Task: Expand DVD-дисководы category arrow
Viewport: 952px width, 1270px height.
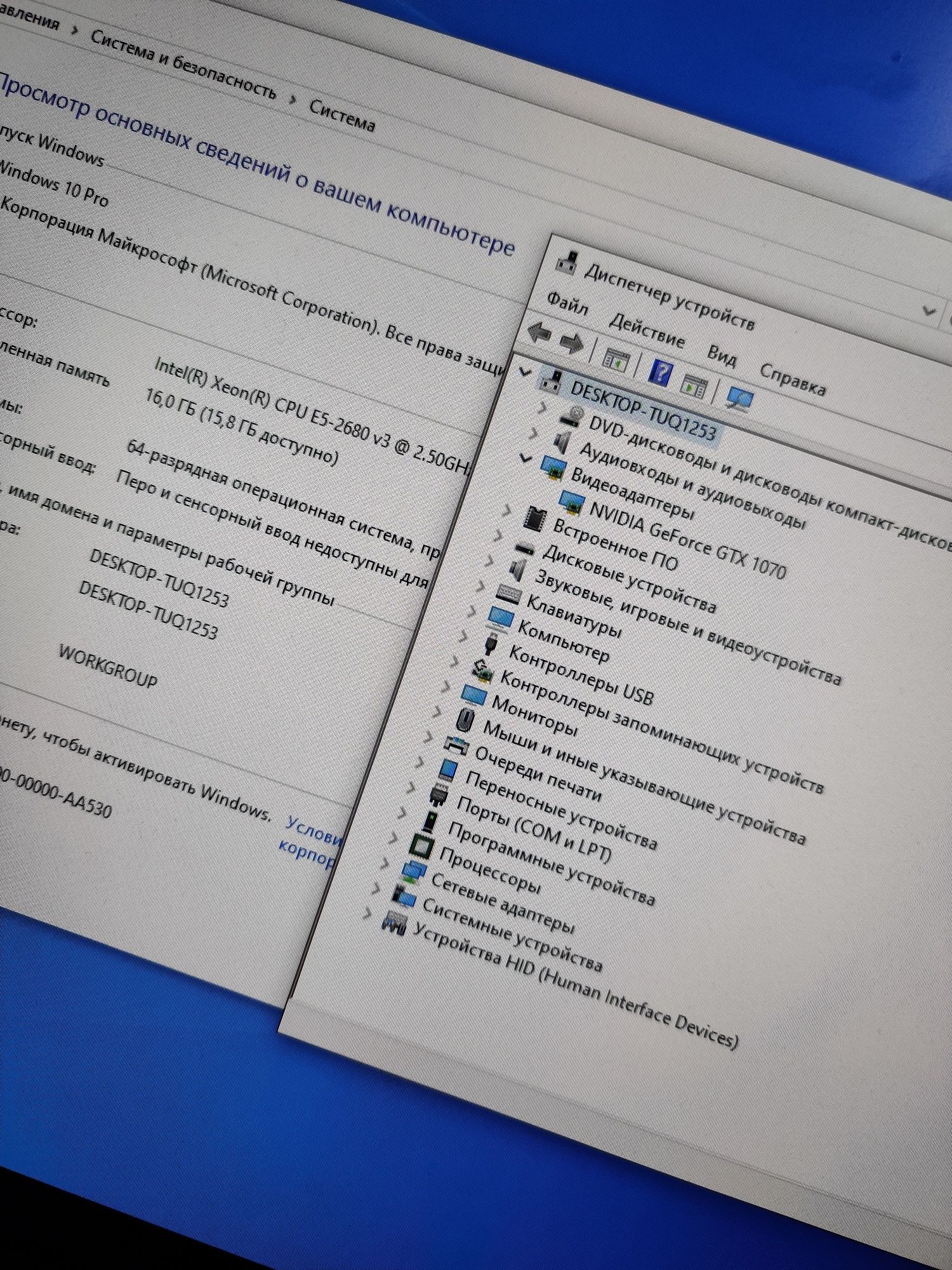Action: pyautogui.click(x=541, y=406)
